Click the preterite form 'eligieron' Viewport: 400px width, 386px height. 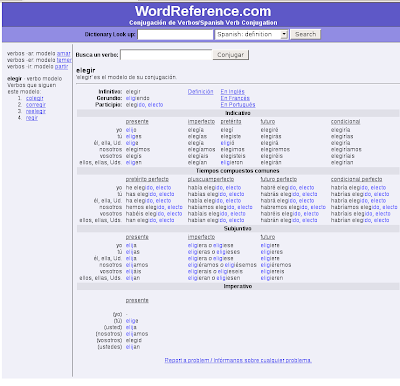click(x=232, y=162)
